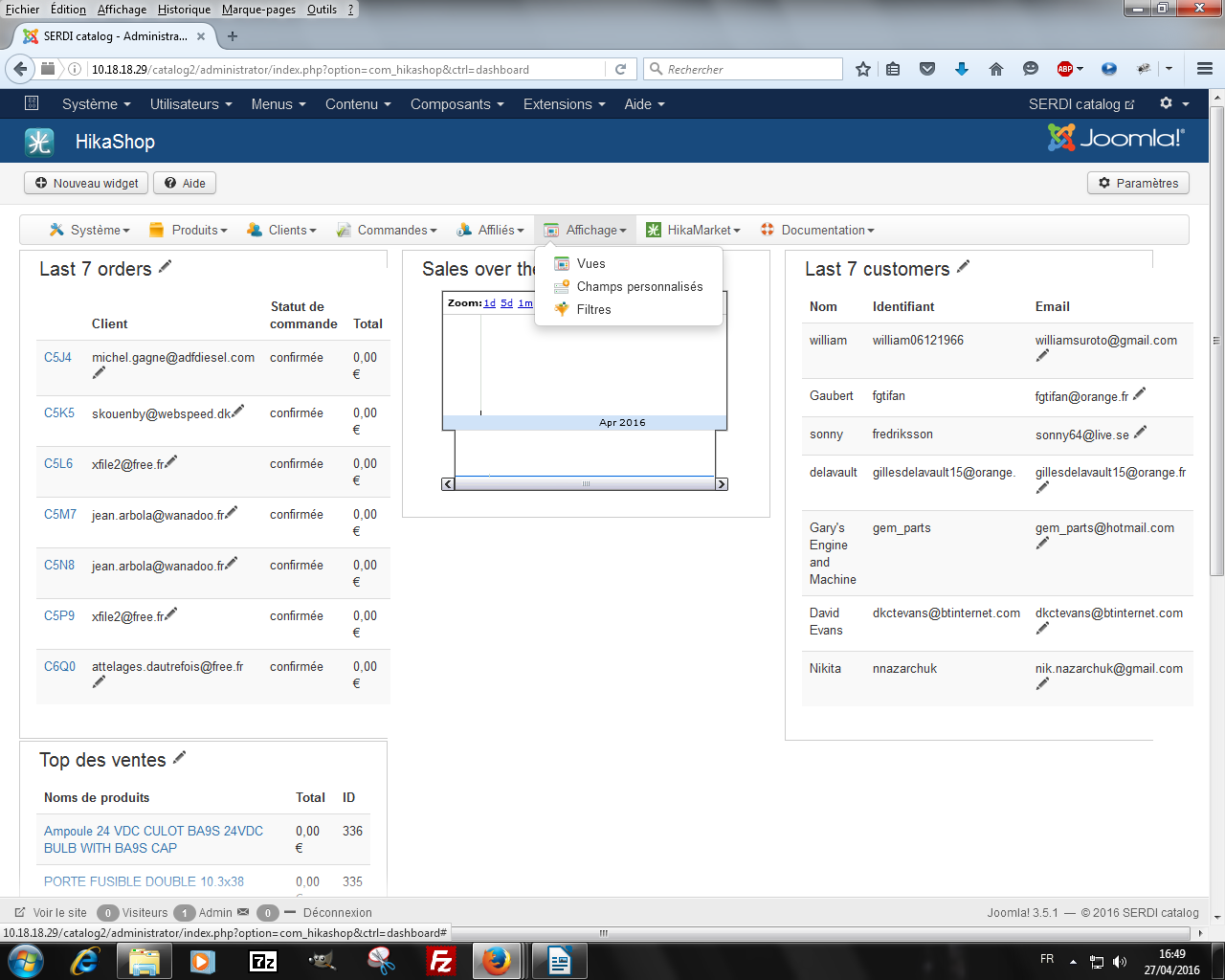The image size is (1225, 980).
Task: Click the chart horizontal scroll thumb
Action: coord(586,484)
